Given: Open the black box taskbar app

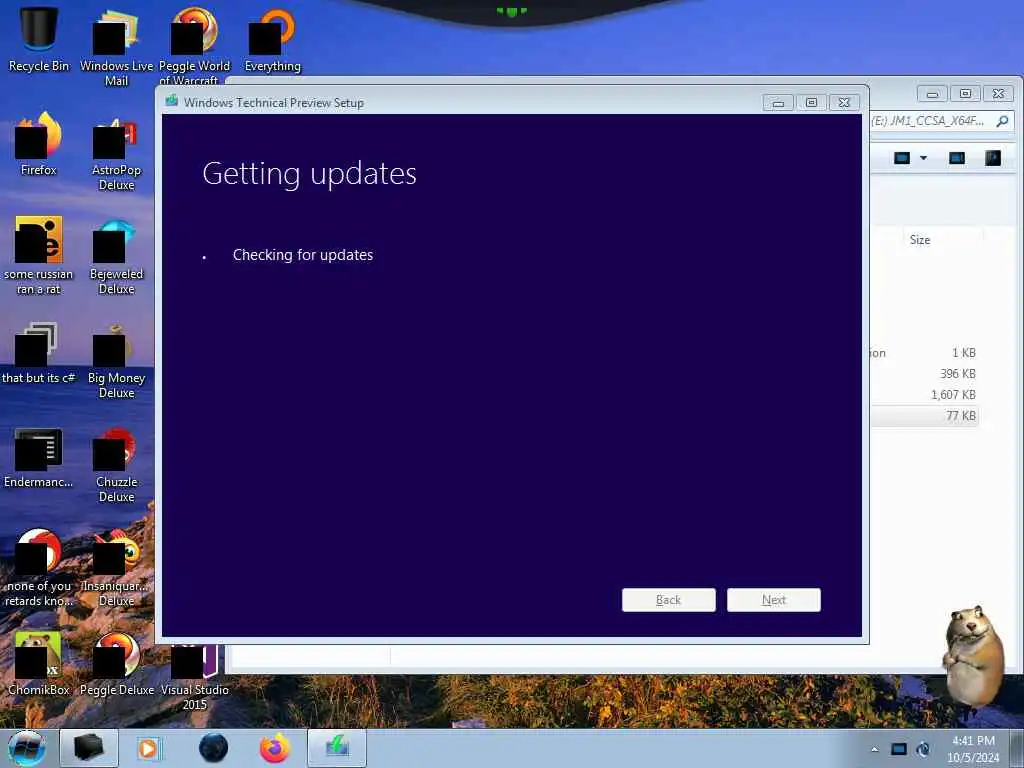Looking at the screenshot, I should [x=89, y=748].
